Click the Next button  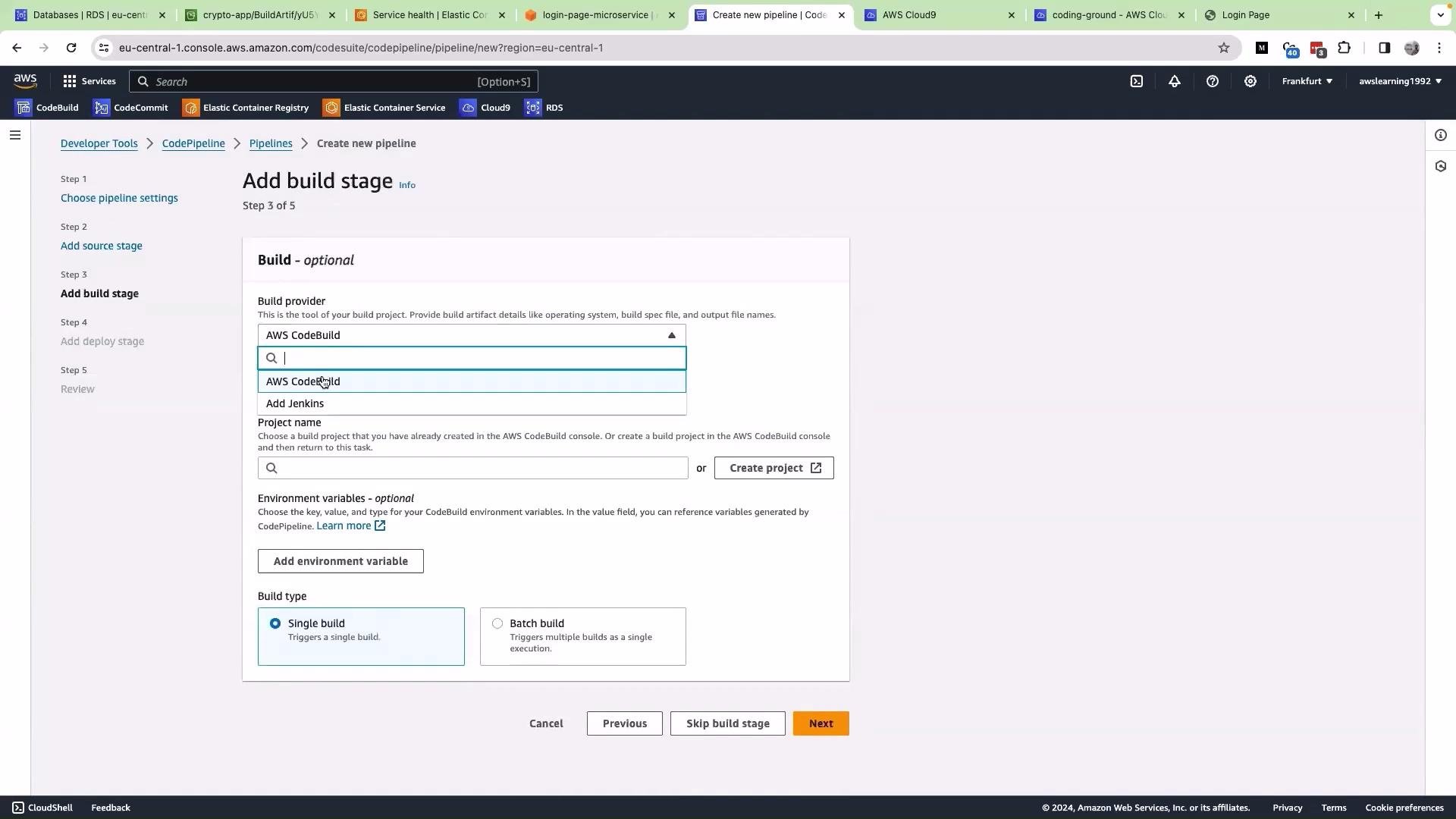point(821,723)
